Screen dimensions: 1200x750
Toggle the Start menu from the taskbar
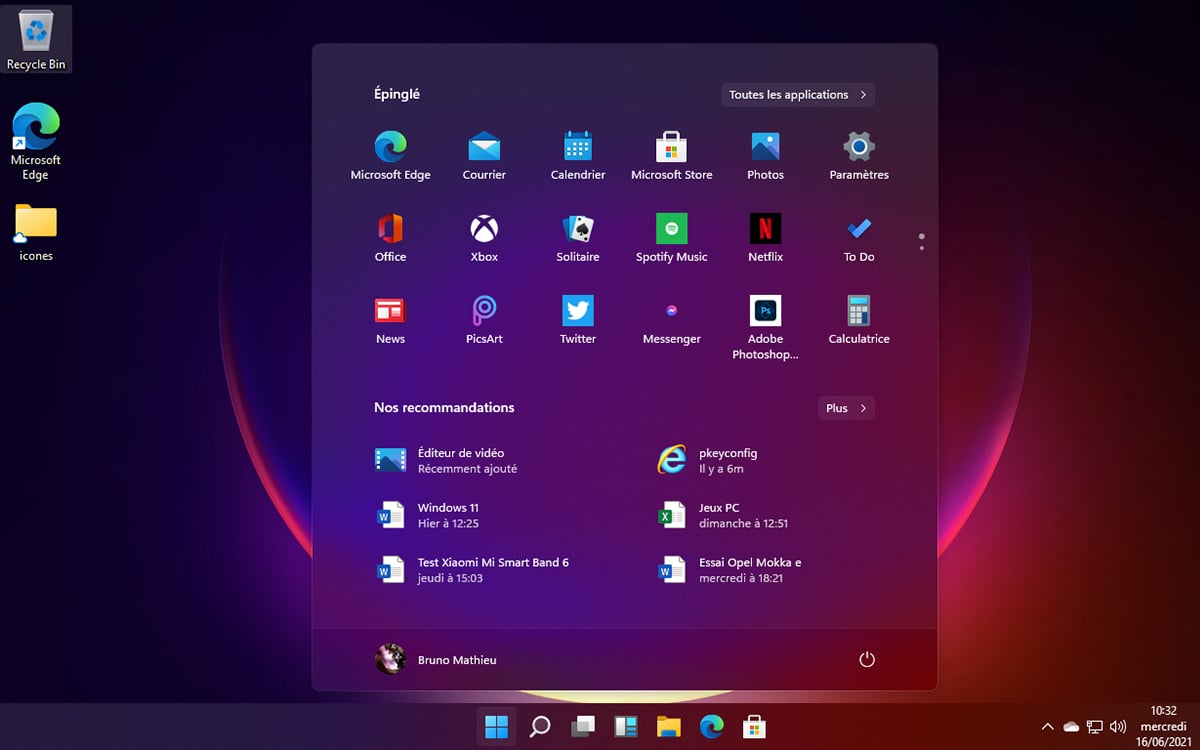(496, 726)
